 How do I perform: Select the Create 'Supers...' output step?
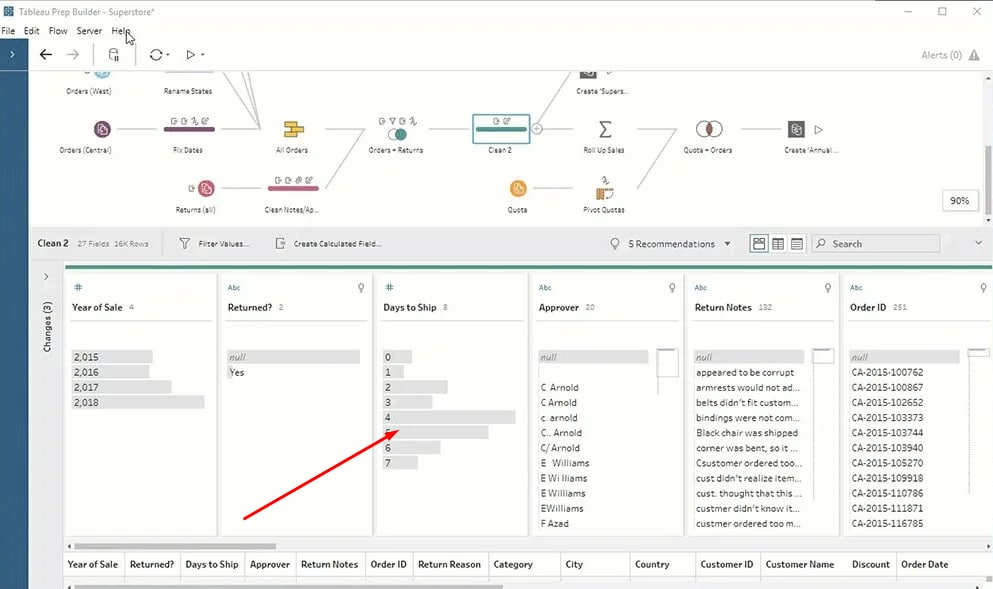tap(588, 74)
